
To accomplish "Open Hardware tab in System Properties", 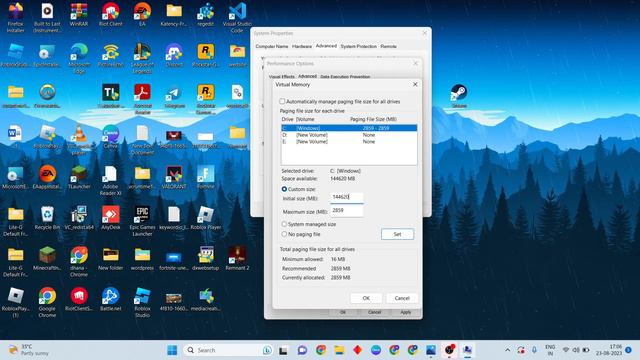I will (302, 47).
